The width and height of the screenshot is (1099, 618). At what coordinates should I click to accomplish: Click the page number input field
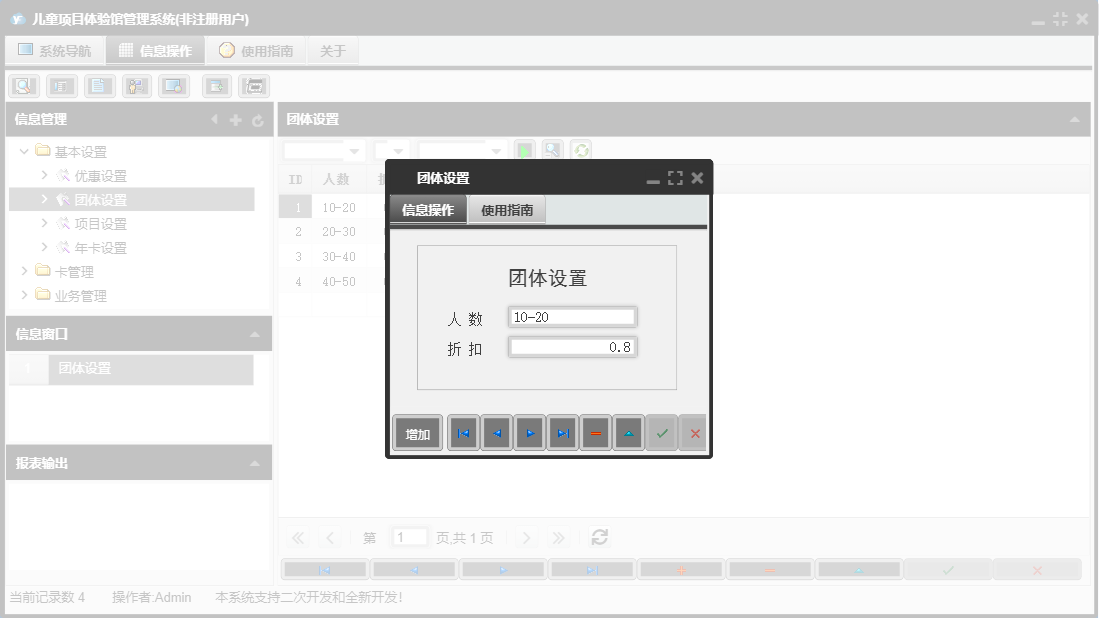[409, 537]
